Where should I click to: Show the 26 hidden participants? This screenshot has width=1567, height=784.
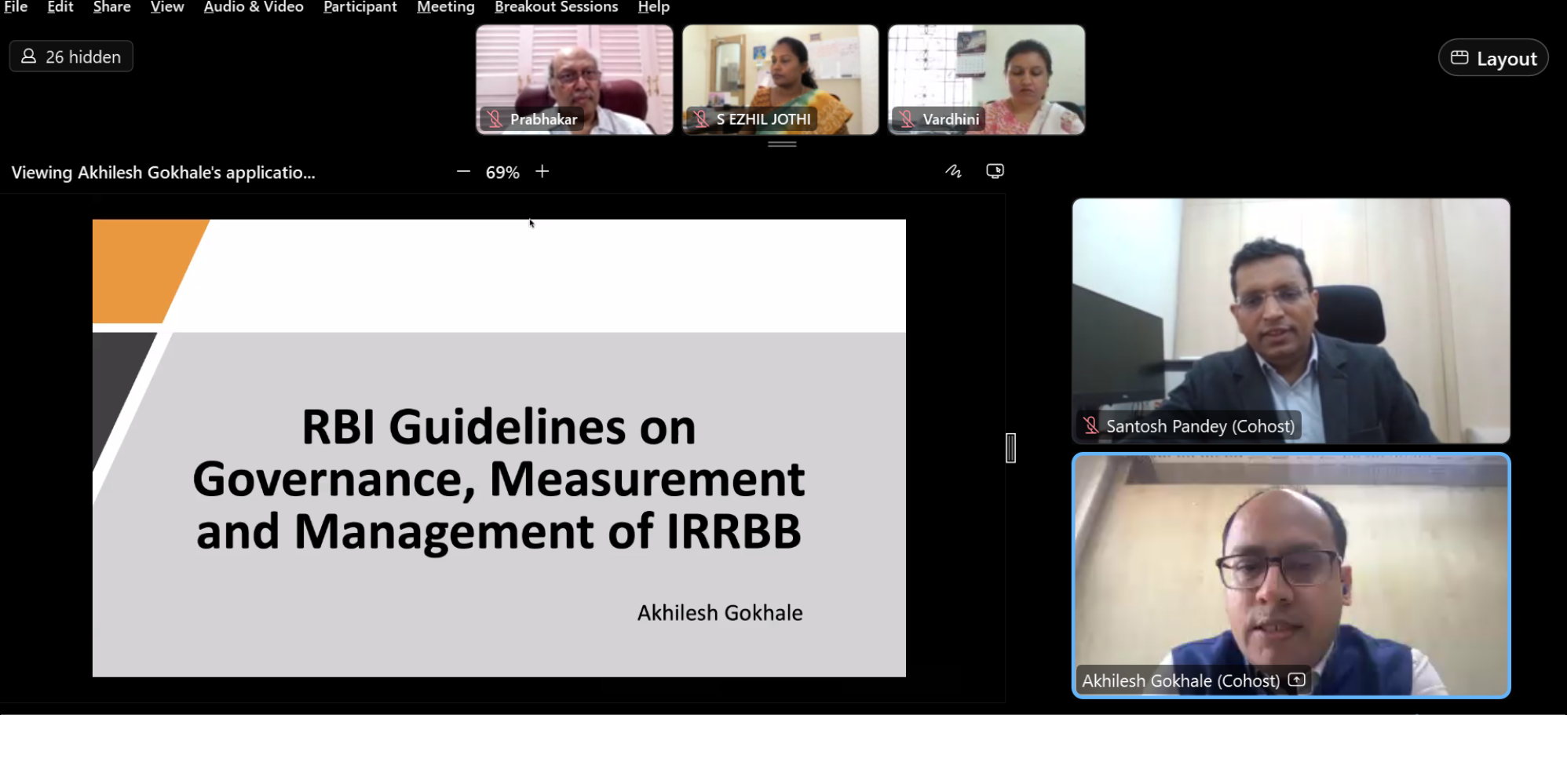click(71, 57)
